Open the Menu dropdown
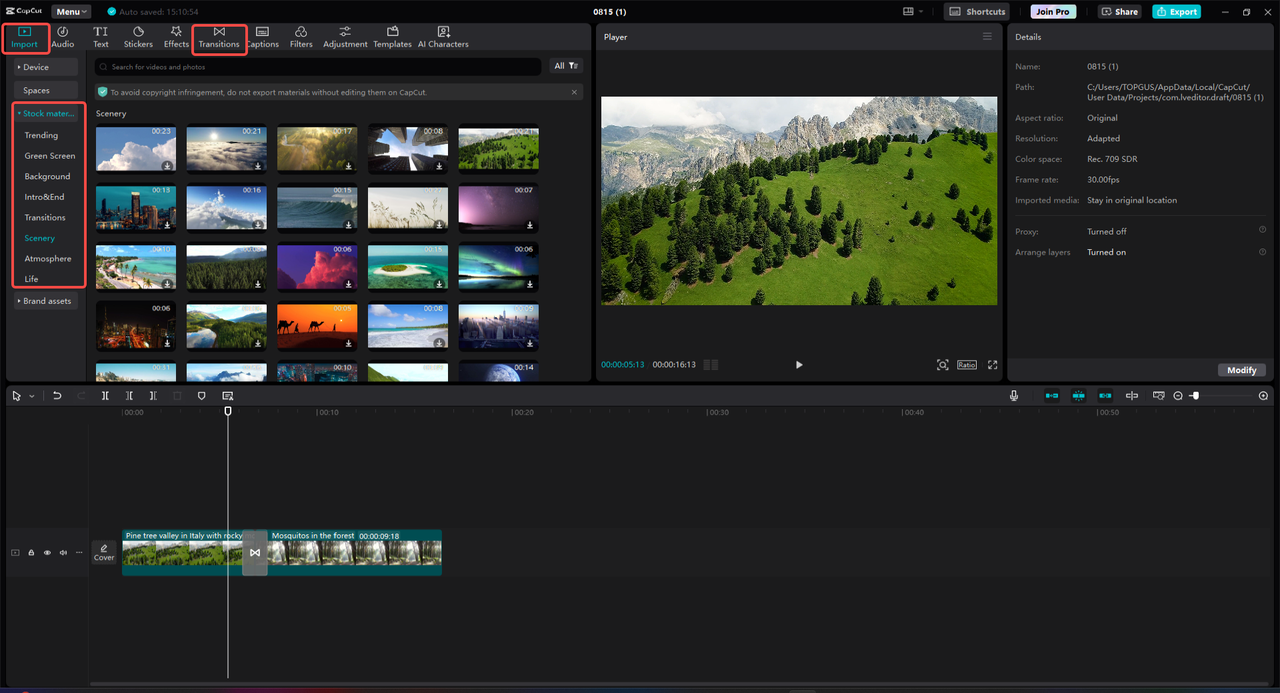1280x693 pixels. [x=71, y=12]
